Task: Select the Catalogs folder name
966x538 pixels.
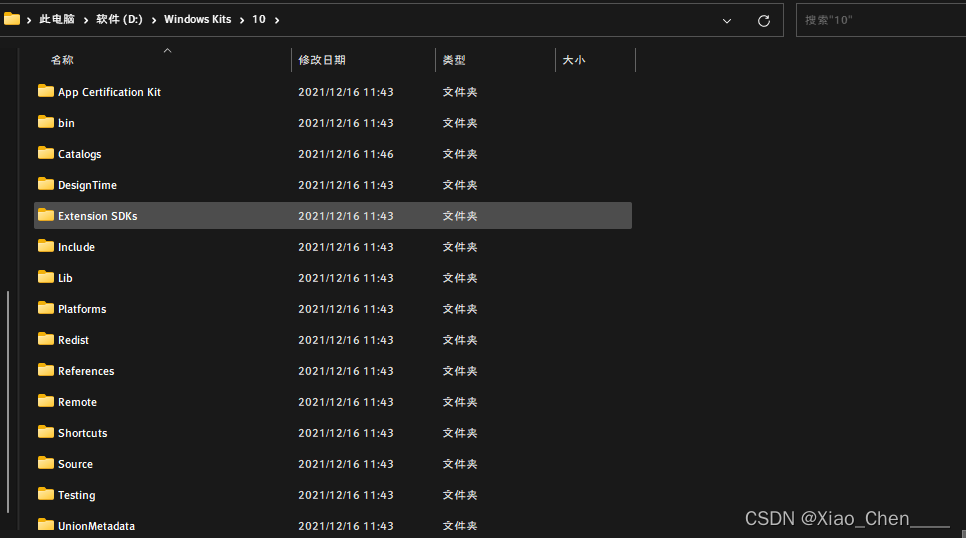Action: pyautogui.click(x=79, y=154)
